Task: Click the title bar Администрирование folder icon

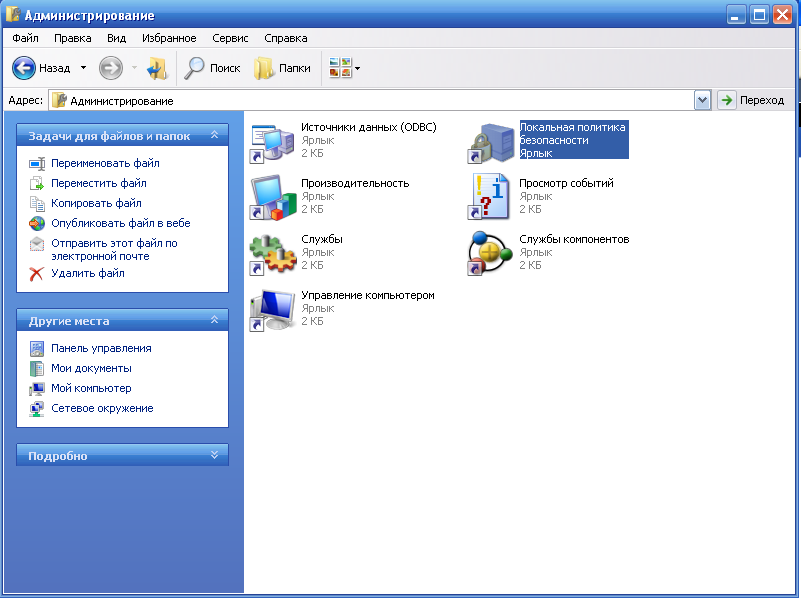Action: pyautogui.click(x=13, y=14)
